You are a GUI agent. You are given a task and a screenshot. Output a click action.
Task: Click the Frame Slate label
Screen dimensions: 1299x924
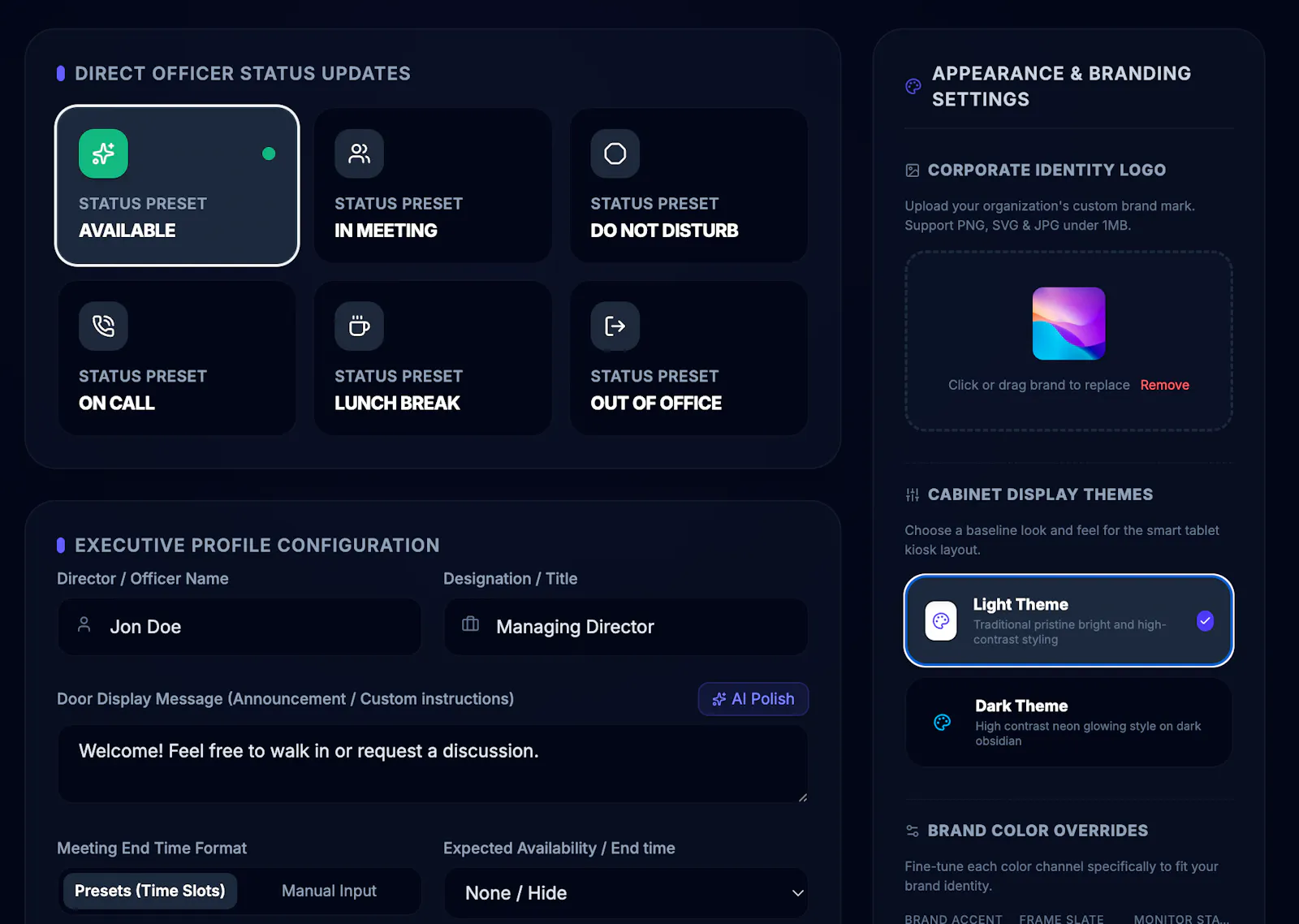coord(1061,918)
